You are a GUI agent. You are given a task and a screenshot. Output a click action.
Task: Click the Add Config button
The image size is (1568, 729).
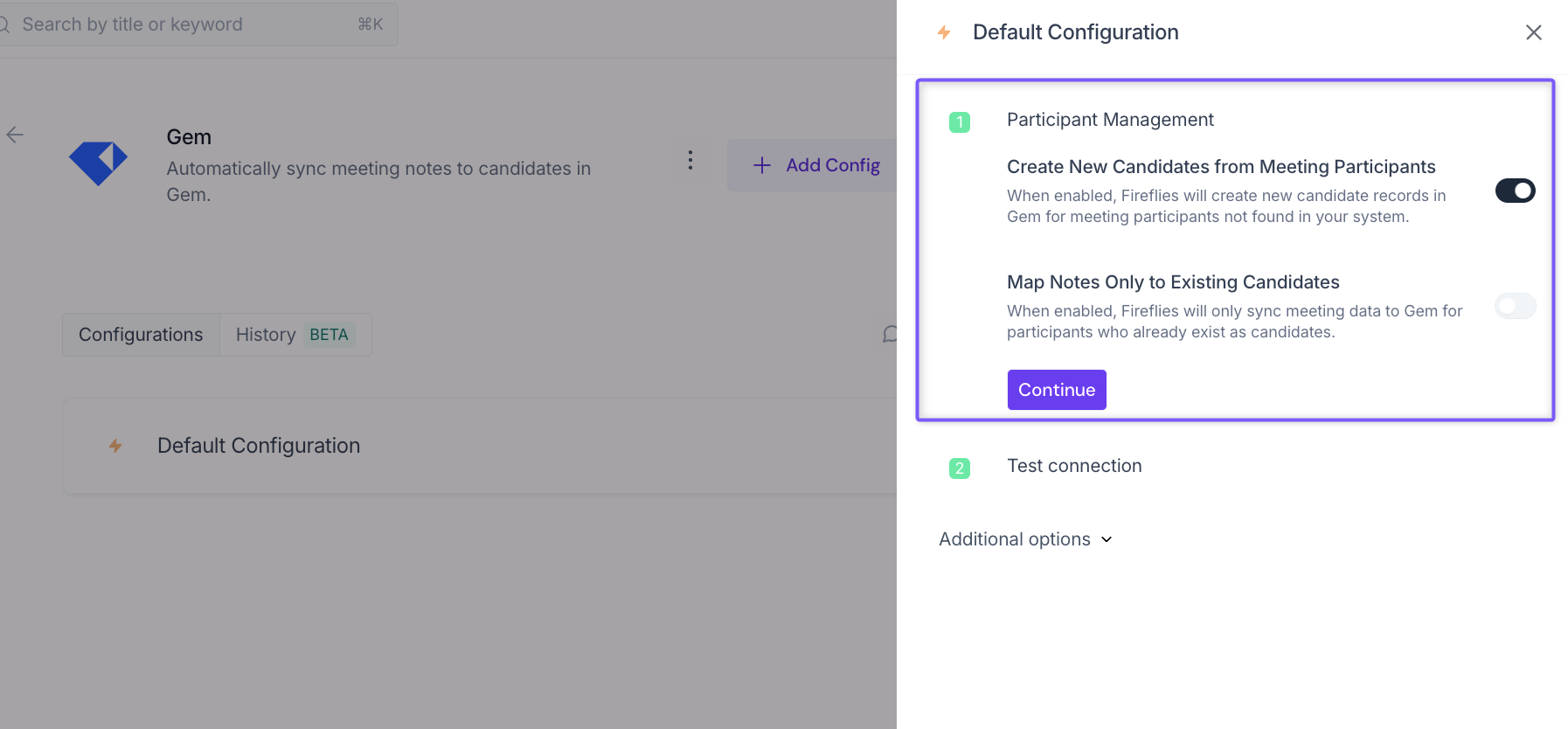tap(813, 165)
